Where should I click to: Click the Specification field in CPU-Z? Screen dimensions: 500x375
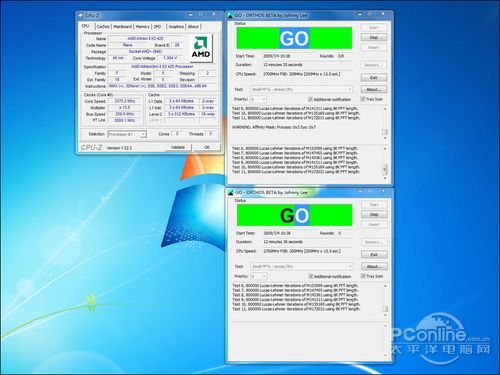[x=162, y=67]
